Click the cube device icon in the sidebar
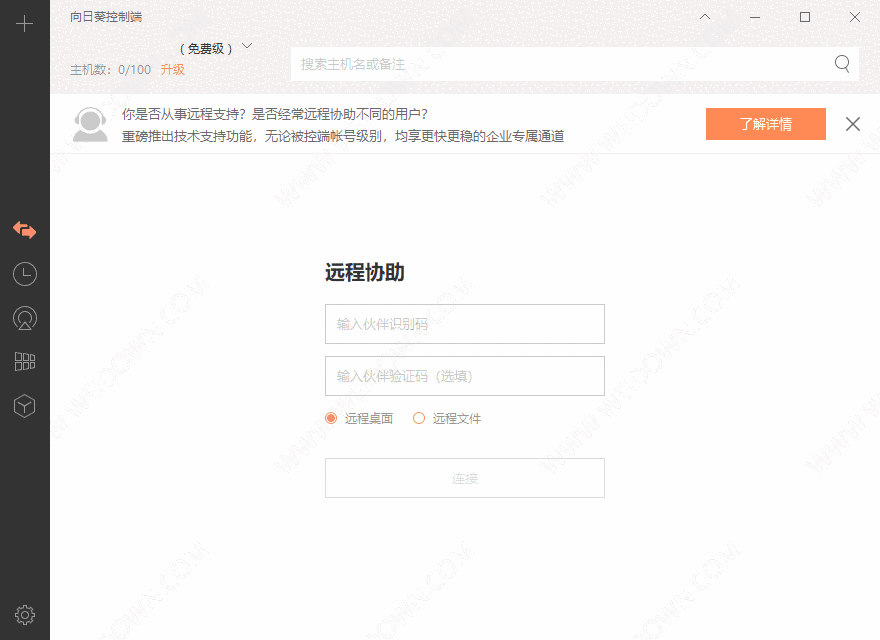Screen dimensions: 880x640 click(24, 406)
